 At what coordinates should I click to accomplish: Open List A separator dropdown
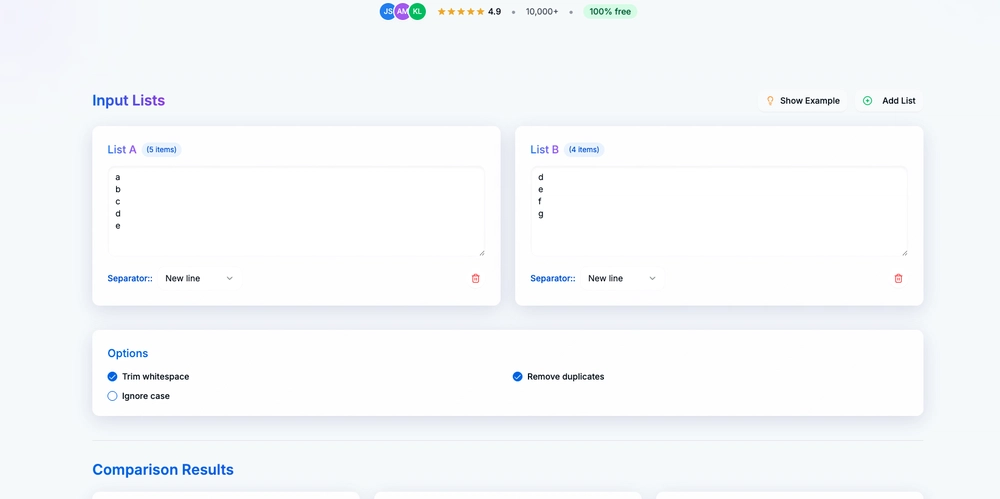(x=200, y=278)
